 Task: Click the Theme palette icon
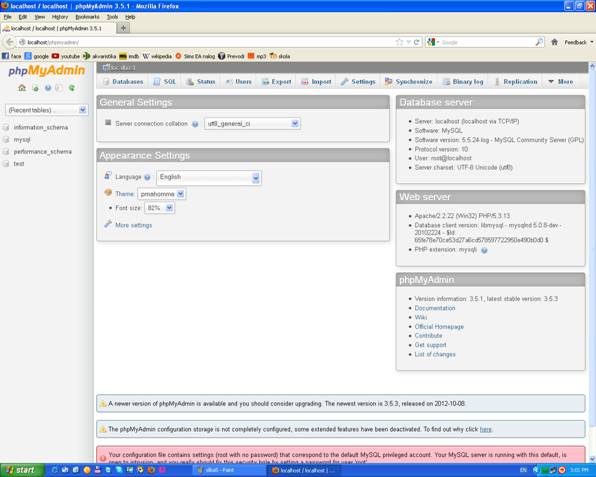(108, 193)
